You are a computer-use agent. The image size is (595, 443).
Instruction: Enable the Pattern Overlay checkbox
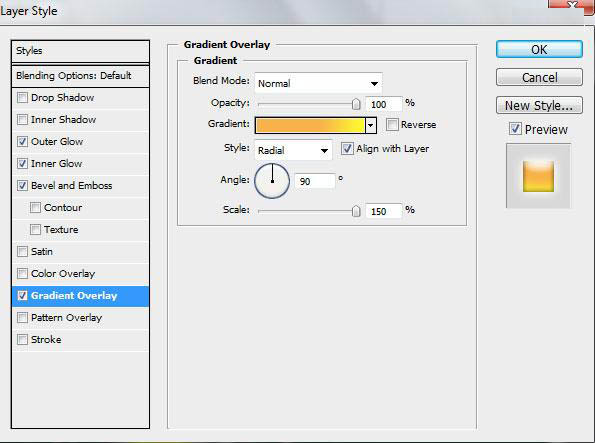tap(22, 318)
